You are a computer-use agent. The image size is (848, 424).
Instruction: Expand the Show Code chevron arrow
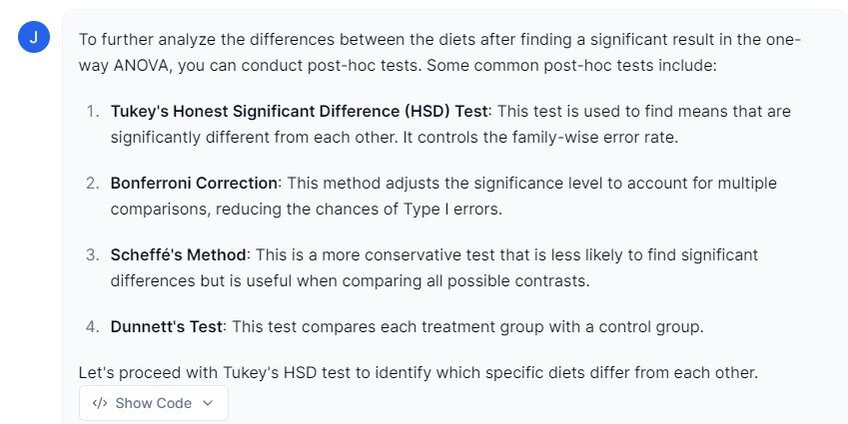pyautogui.click(x=208, y=403)
